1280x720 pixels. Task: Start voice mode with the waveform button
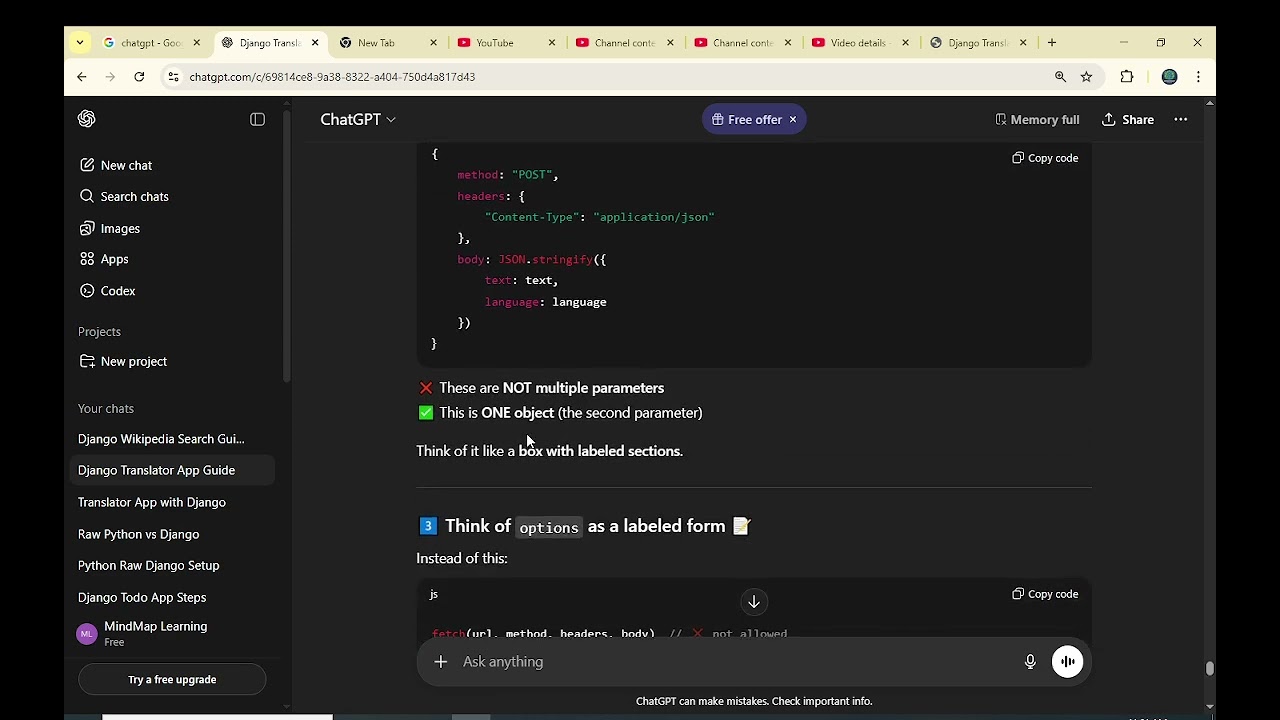pyautogui.click(x=1067, y=661)
